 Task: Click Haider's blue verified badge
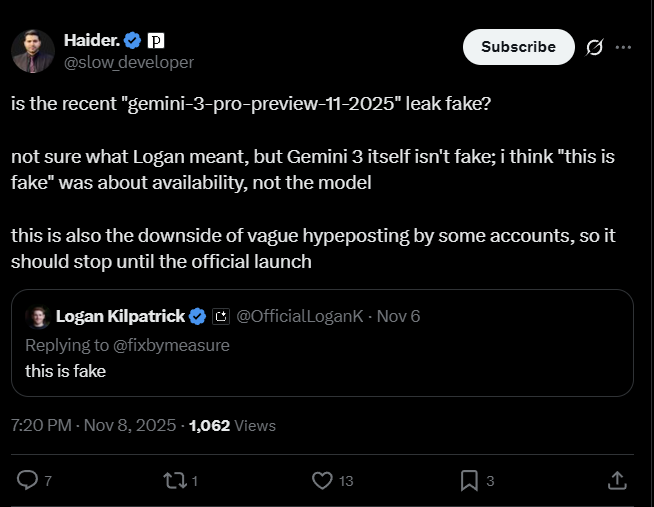click(133, 40)
